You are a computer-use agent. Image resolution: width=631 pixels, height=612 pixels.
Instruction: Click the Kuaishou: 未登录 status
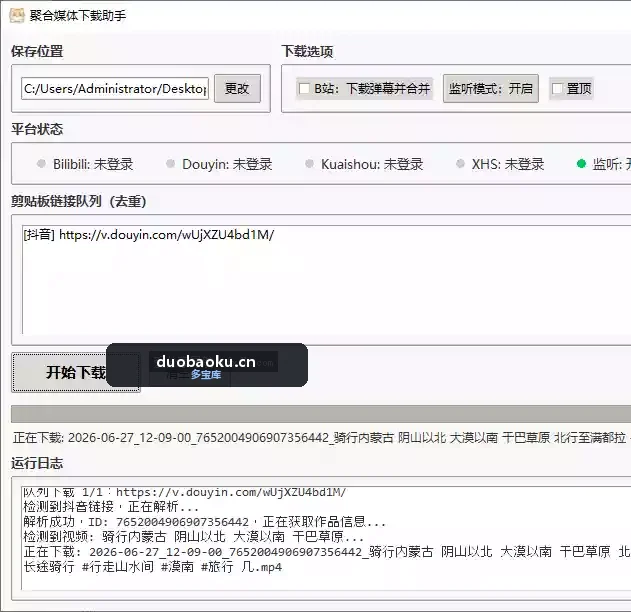pos(372,164)
